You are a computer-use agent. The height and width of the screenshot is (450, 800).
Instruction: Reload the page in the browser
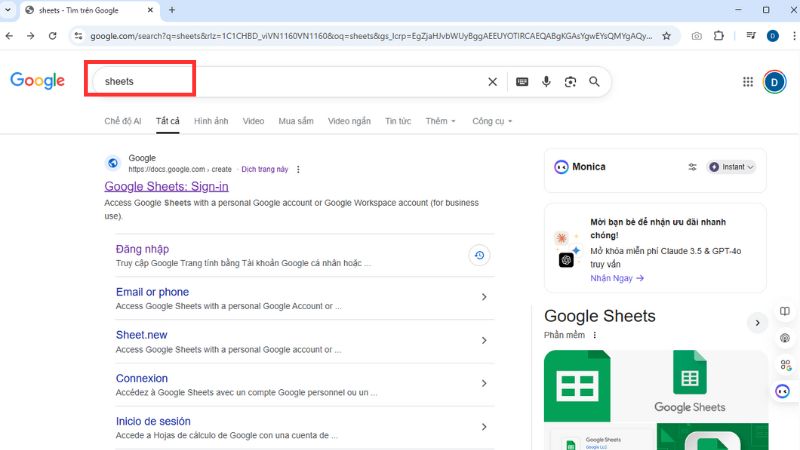coord(52,36)
